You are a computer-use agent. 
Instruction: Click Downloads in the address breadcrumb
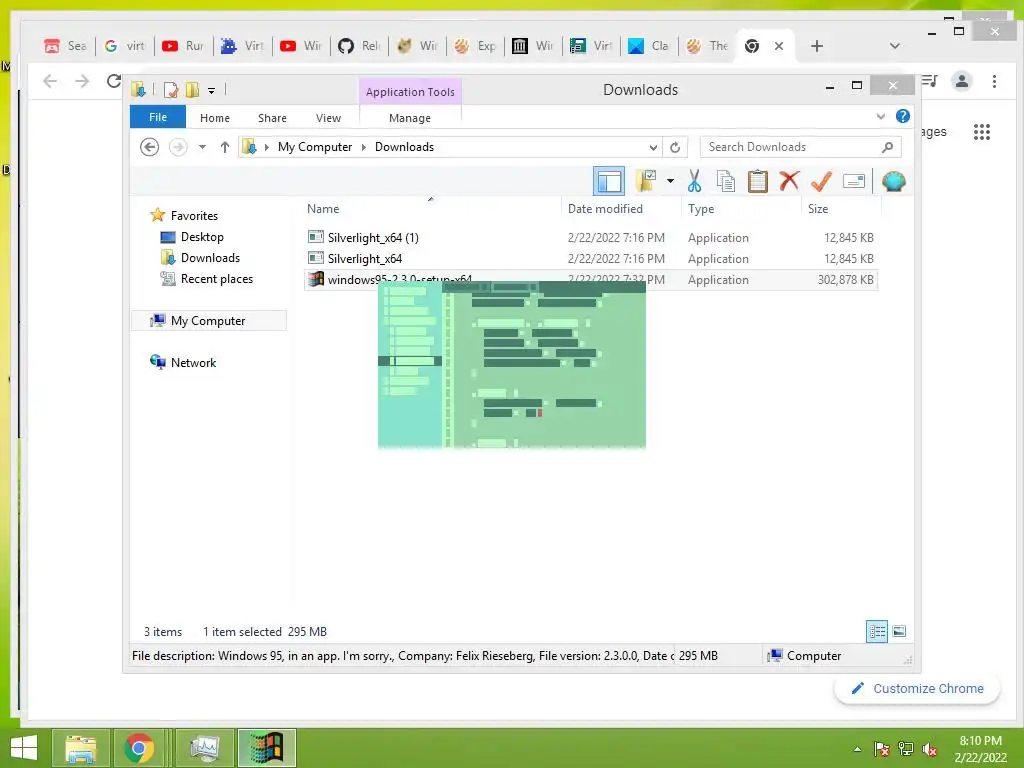pos(404,147)
